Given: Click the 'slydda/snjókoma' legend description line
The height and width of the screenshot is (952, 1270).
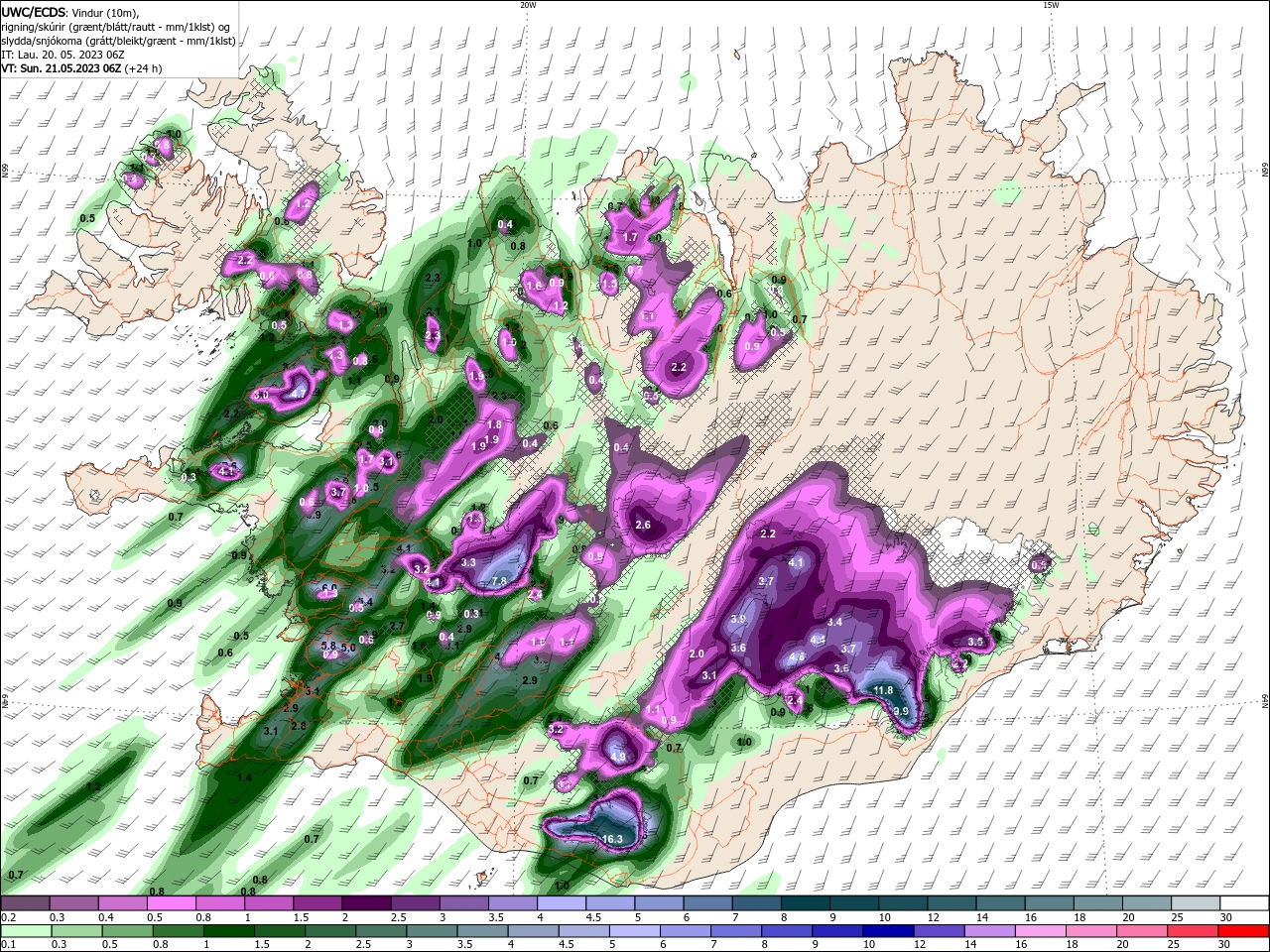Looking at the screenshot, I should (x=119, y=41).
